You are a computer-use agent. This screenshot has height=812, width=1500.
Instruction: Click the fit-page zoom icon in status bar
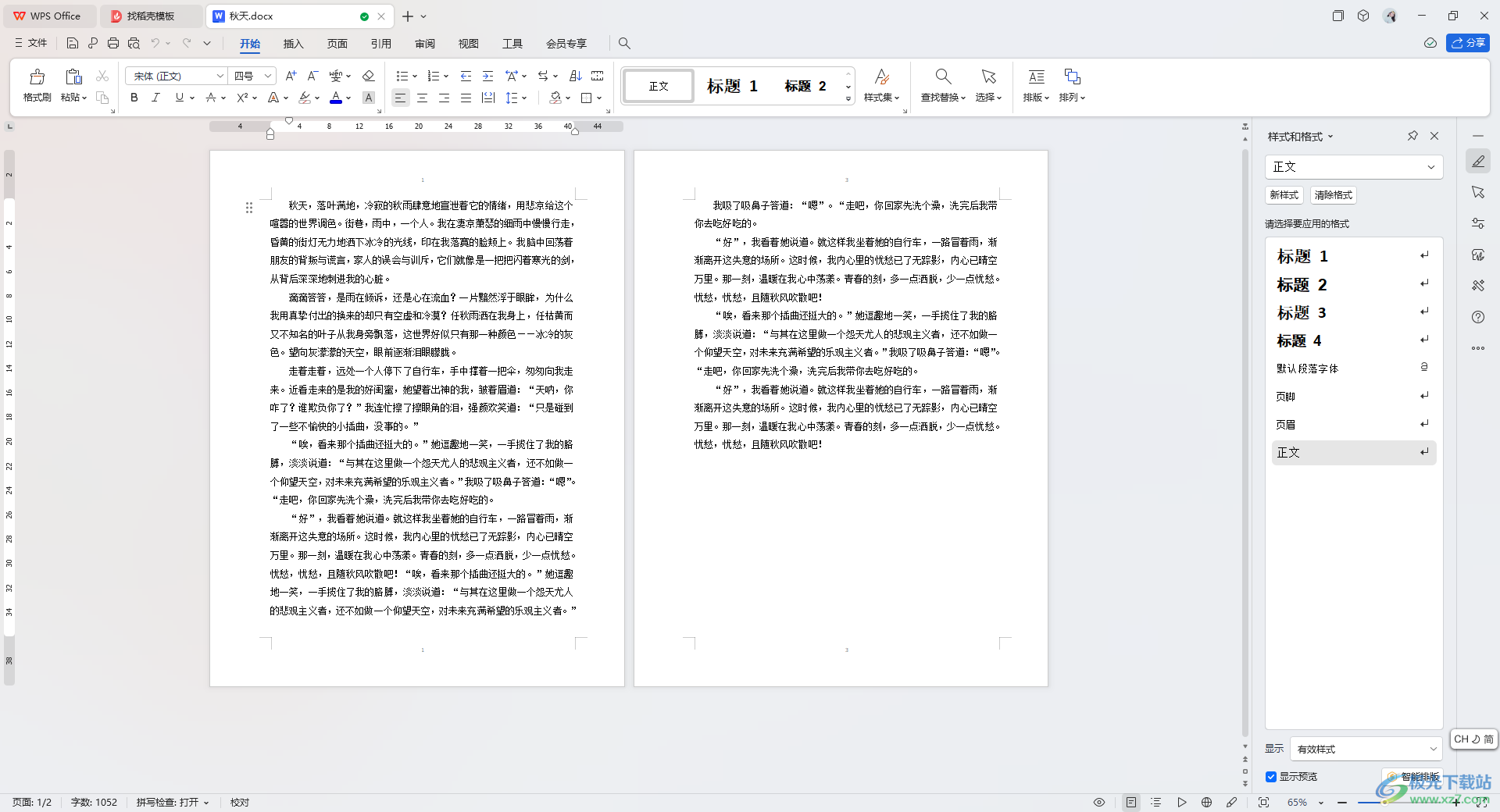pyautogui.click(x=1263, y=802)
